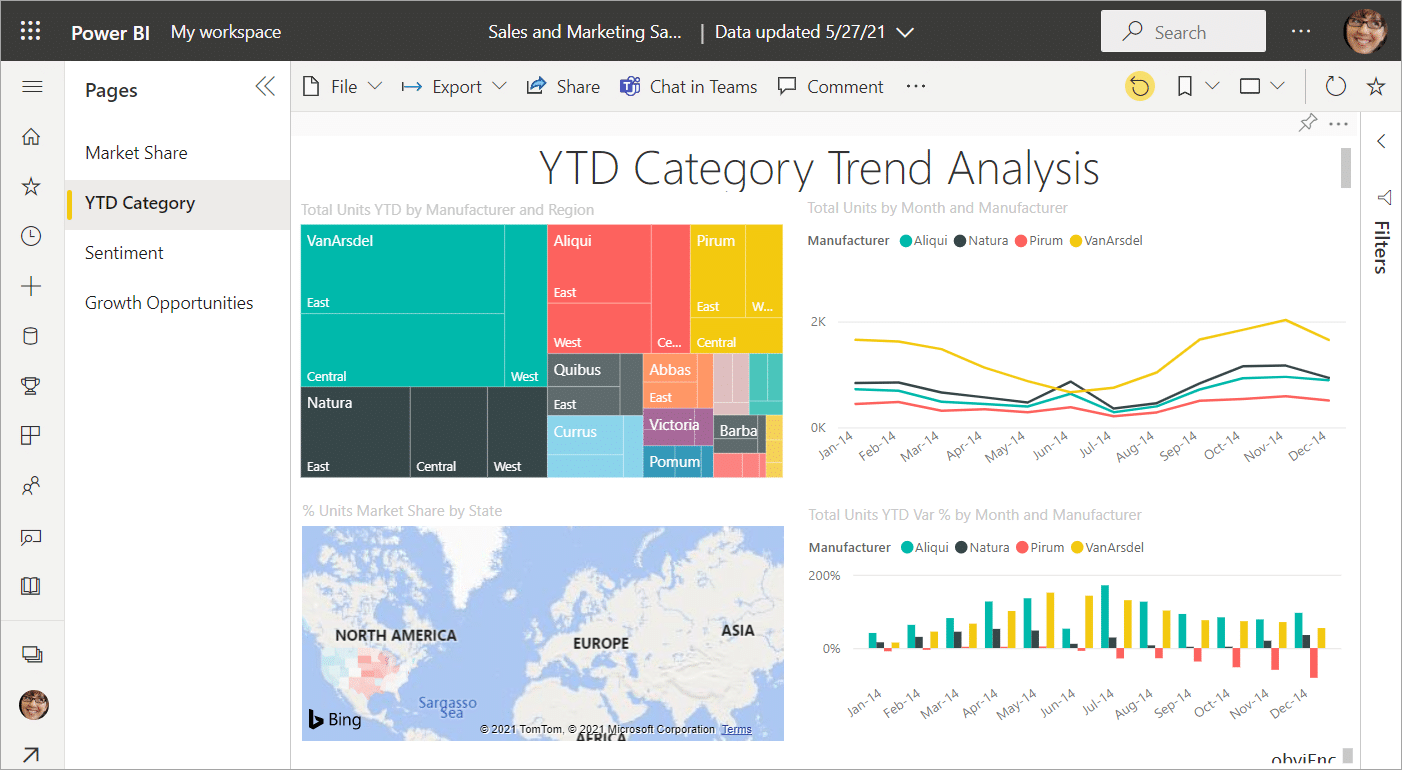Viewport: 1402px width, 770px height.
Task: Open the Market Share page
Action: point(136,152)
